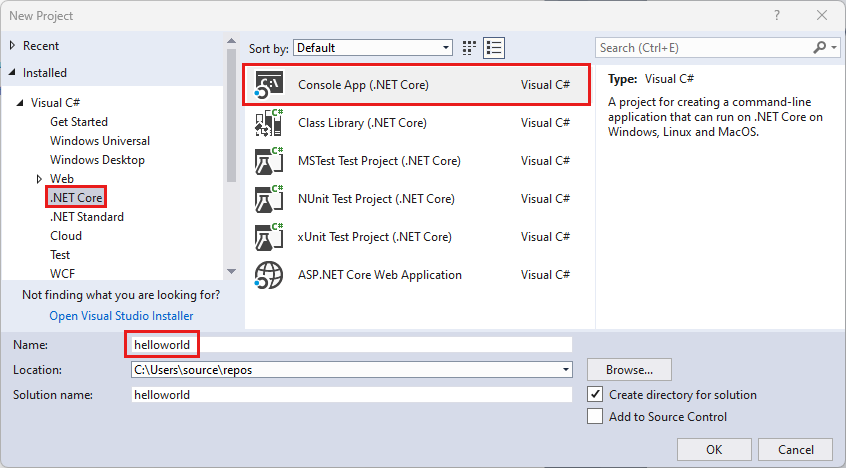Select .NET Standard in the tree
This screenshot has height=468, width=846.
[87, 217]
